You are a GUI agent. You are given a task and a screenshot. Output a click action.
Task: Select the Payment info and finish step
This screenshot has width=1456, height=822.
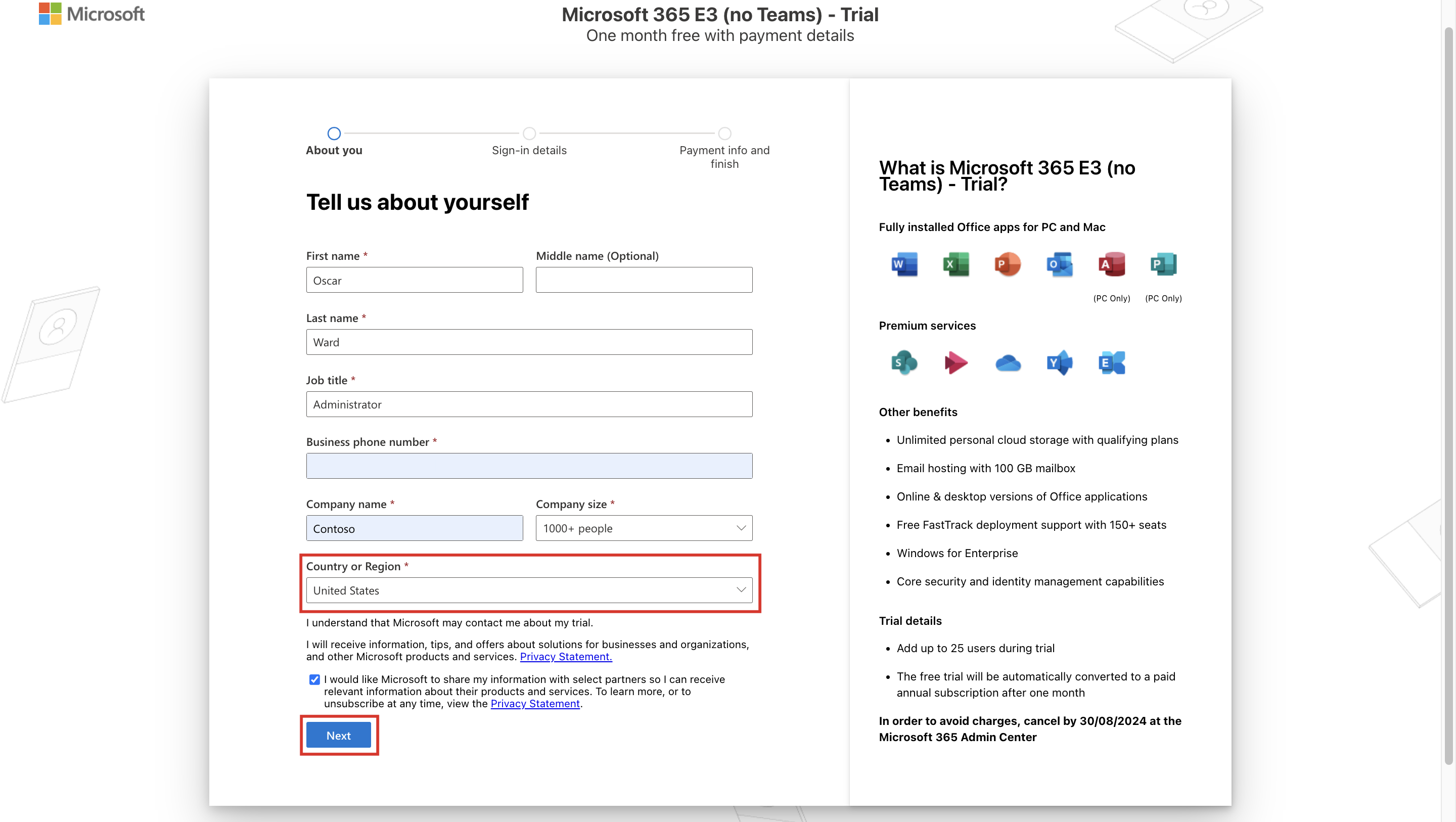point(724,133)
